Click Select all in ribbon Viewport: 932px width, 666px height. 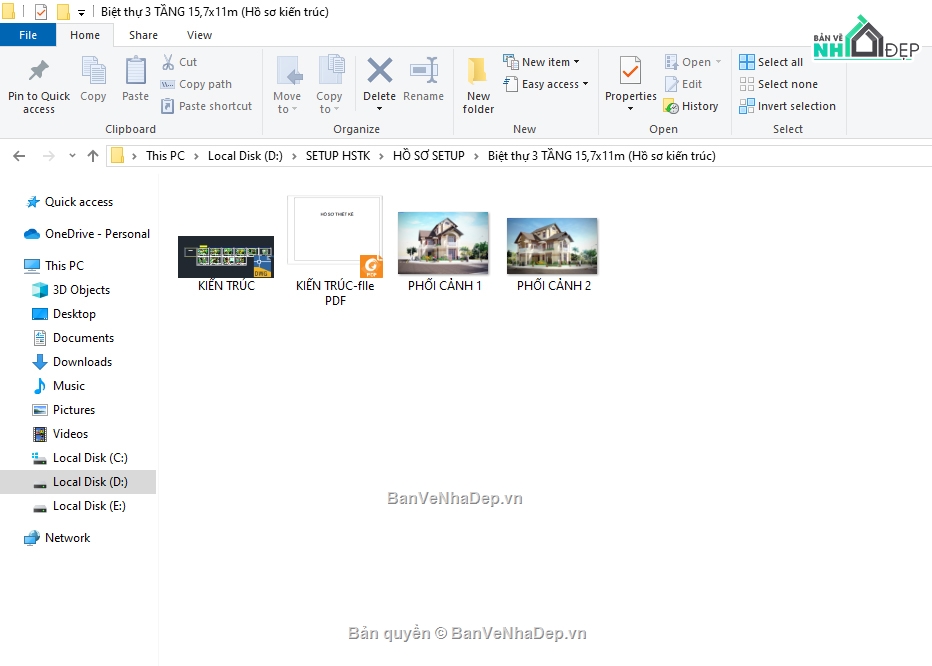click(x=771, y=62)
